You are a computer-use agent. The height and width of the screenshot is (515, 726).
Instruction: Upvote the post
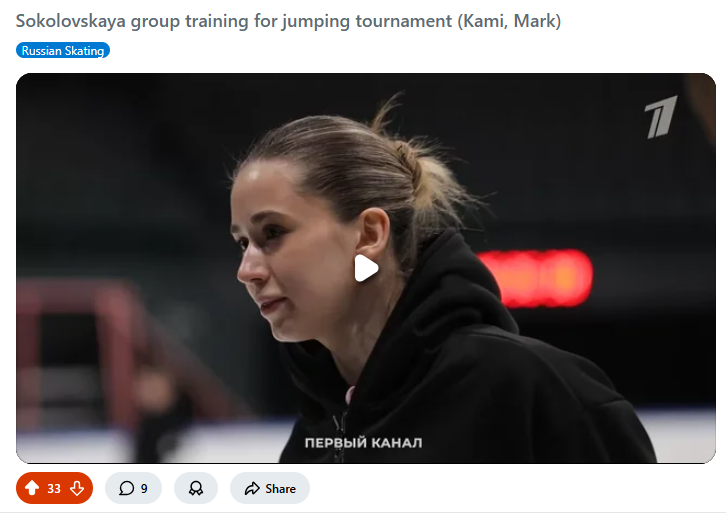click(x=32, y=488)
